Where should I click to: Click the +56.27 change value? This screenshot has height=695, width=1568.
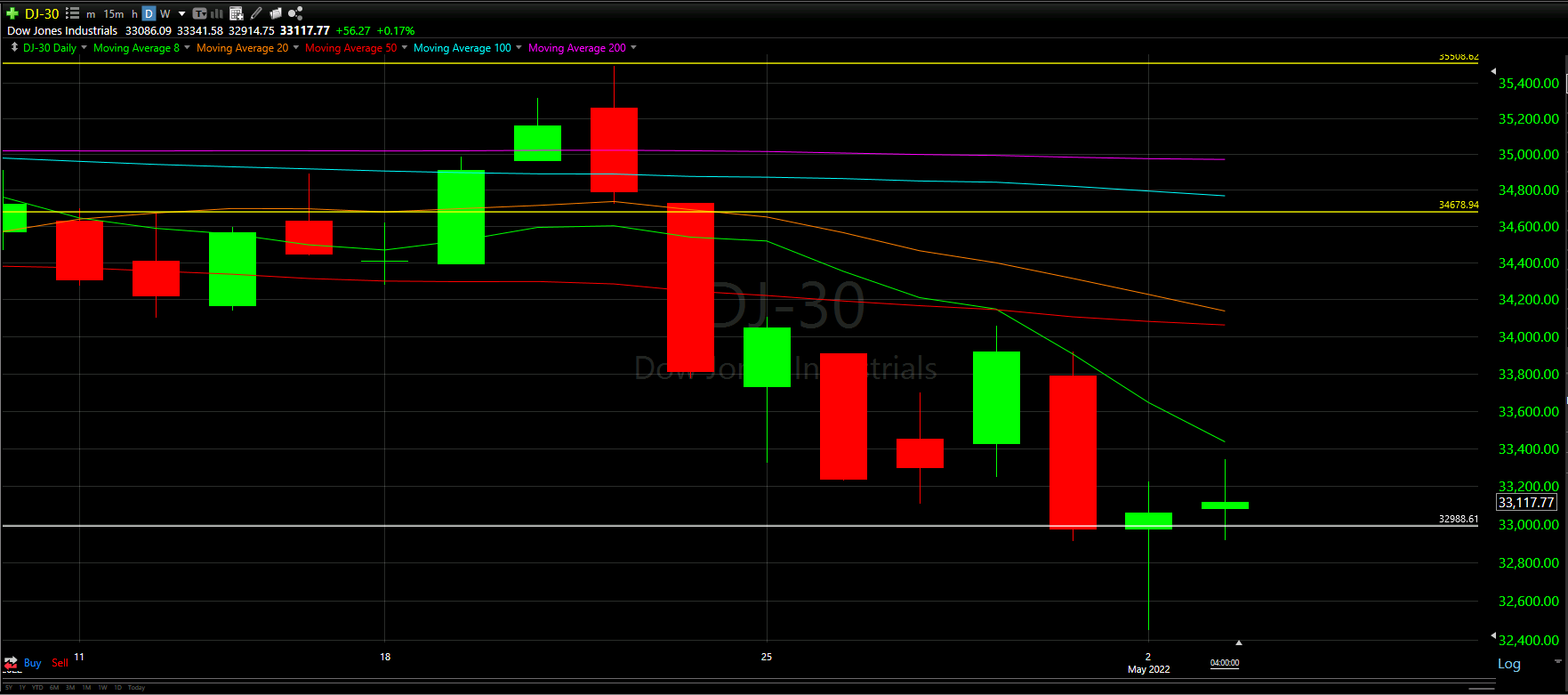tap(353, 31)
